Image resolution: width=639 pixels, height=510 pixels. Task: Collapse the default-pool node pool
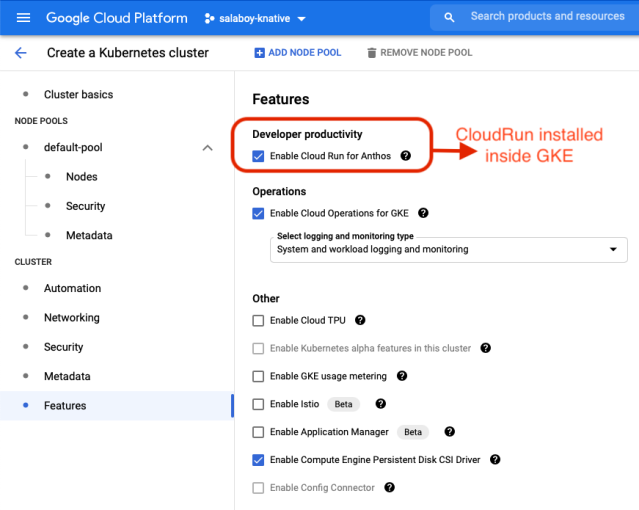tap(207, 148)
